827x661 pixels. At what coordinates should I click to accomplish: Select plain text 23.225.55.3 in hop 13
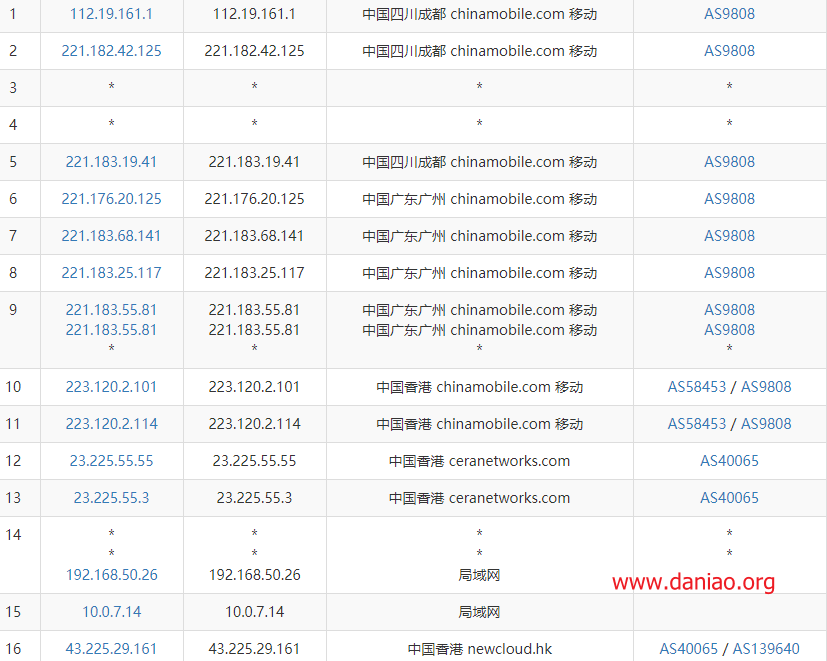254,498
